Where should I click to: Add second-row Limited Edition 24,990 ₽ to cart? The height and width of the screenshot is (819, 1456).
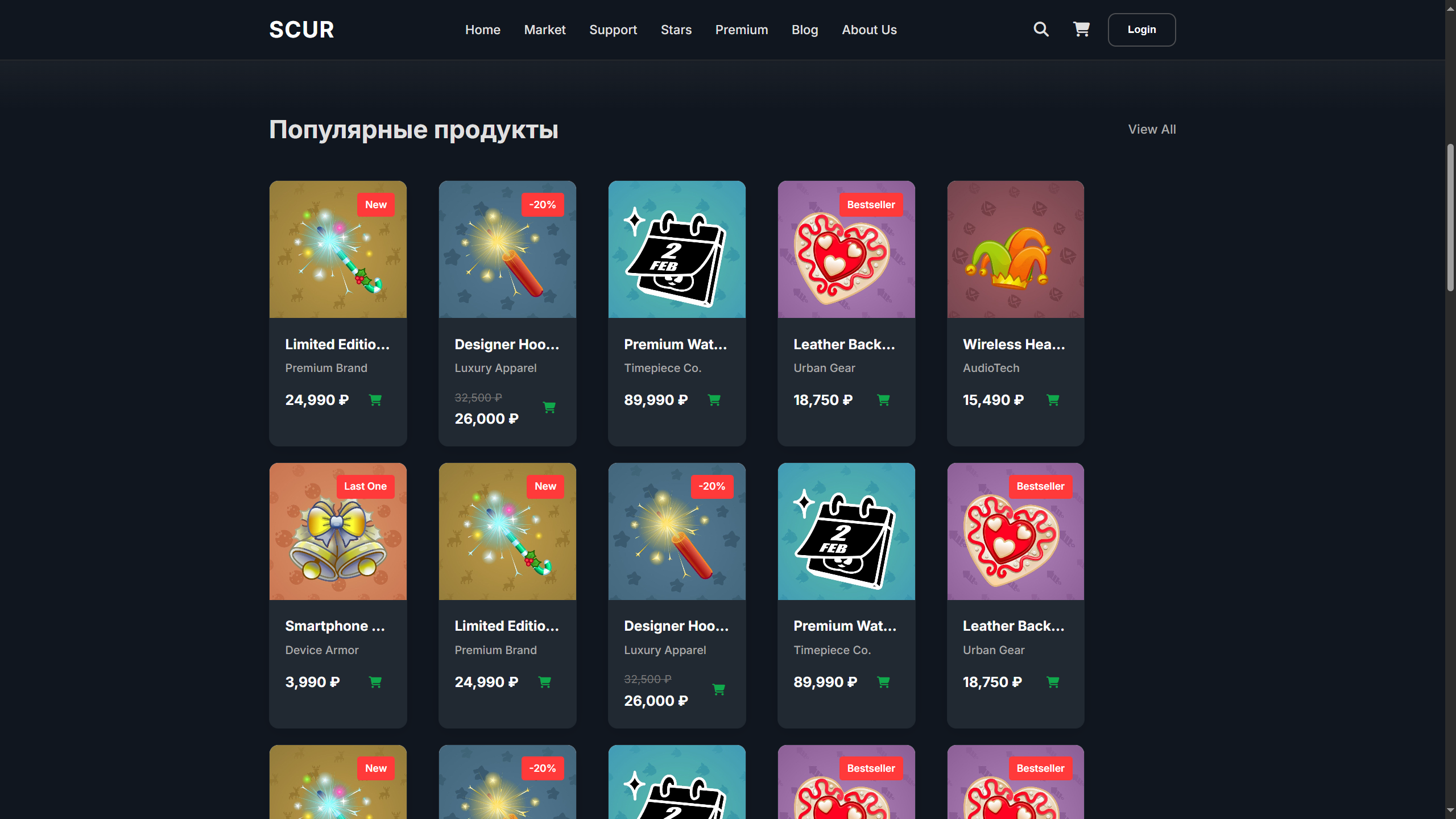pos(545,682)
